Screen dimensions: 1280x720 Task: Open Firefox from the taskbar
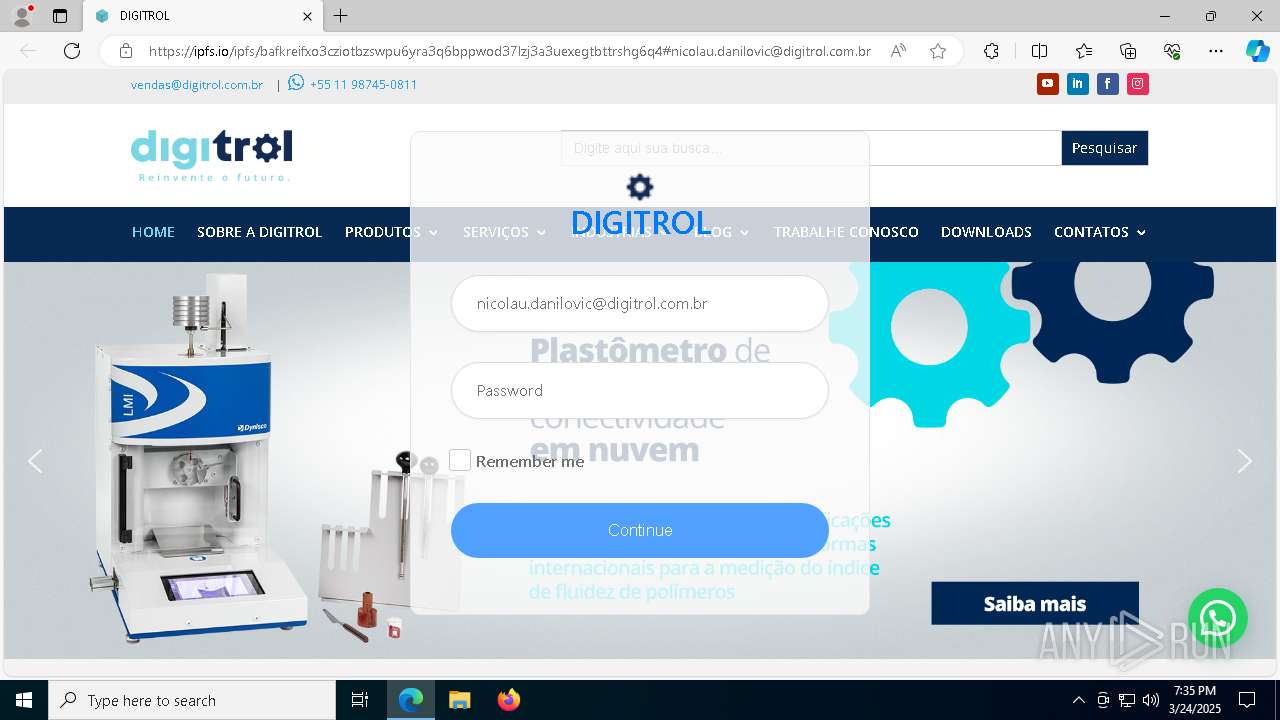click(x=508, y=700)
